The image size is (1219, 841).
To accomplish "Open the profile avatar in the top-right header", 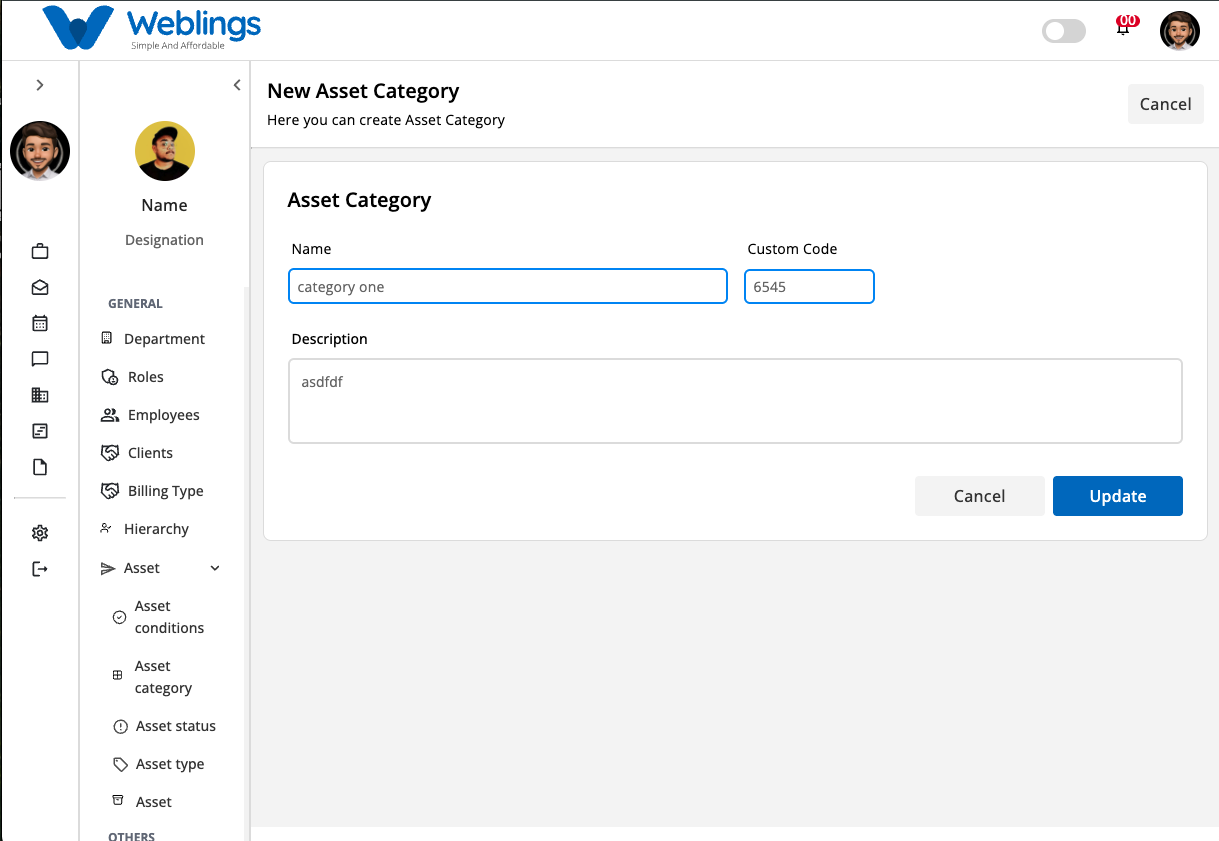I will (1180, 31).
